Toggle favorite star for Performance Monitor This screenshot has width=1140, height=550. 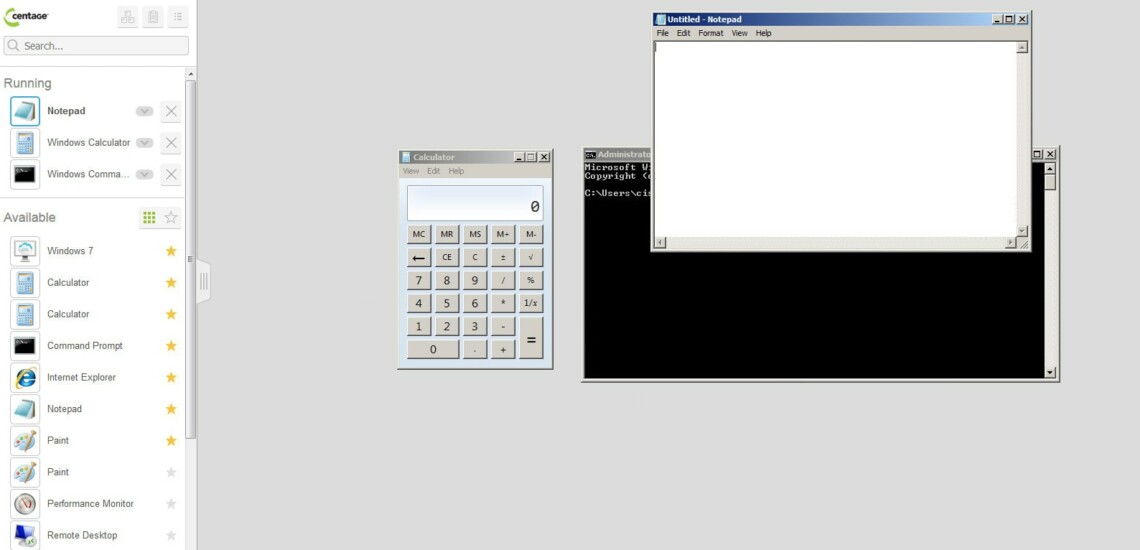pyautogui.click(x=171, y=503)
